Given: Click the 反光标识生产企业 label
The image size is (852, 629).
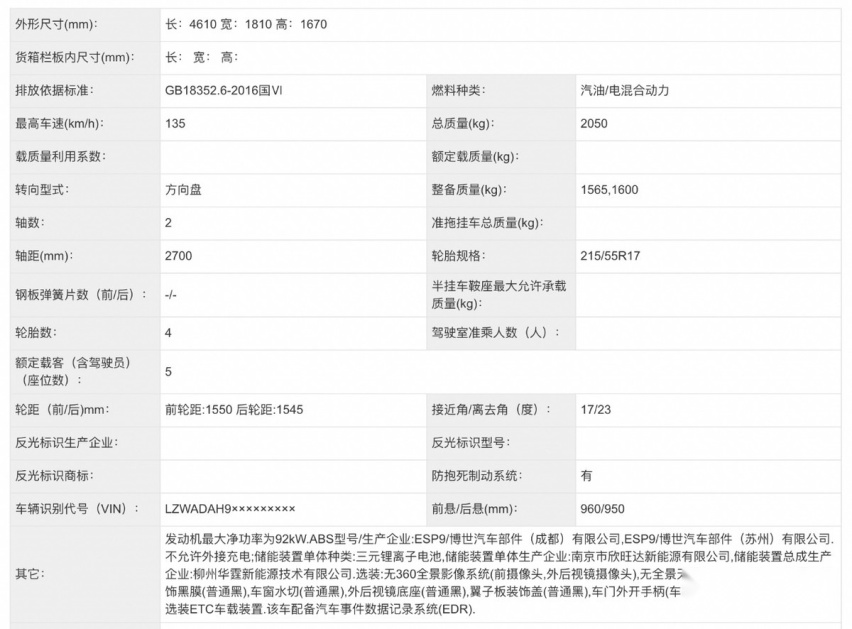Looking at the screenshot, I should [x=67, y=443].
